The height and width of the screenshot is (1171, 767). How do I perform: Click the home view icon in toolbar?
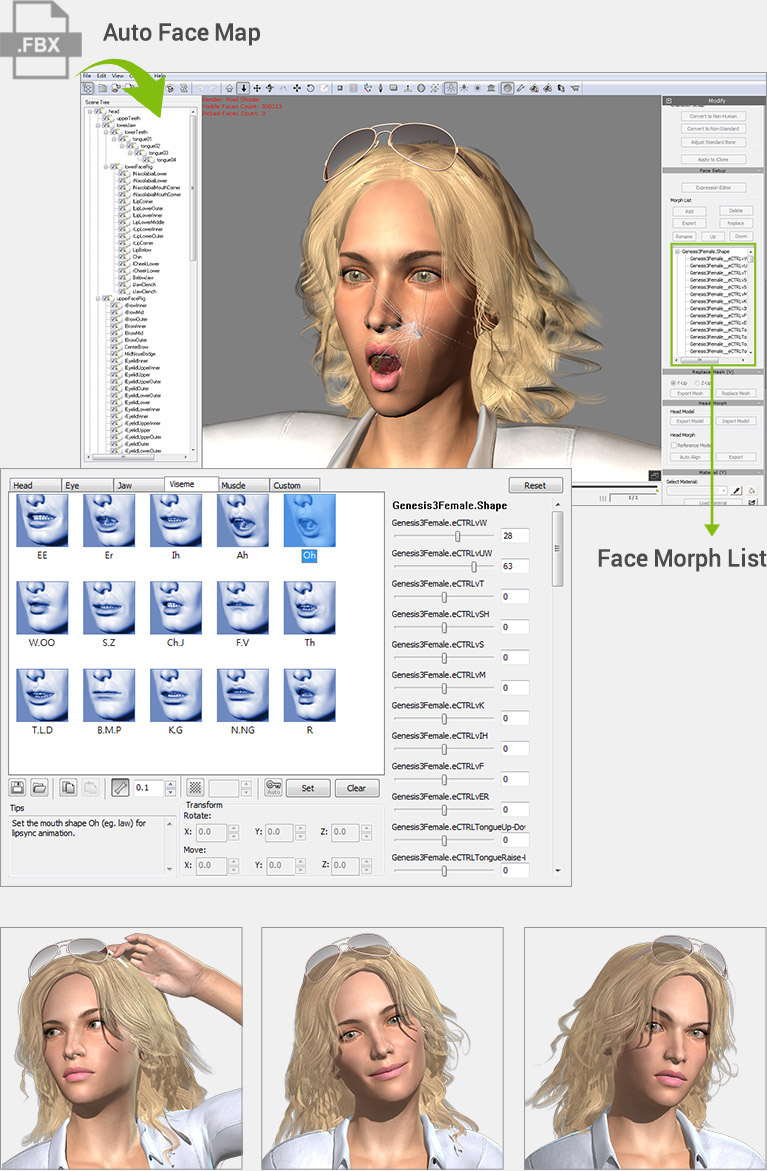[229, 88]
